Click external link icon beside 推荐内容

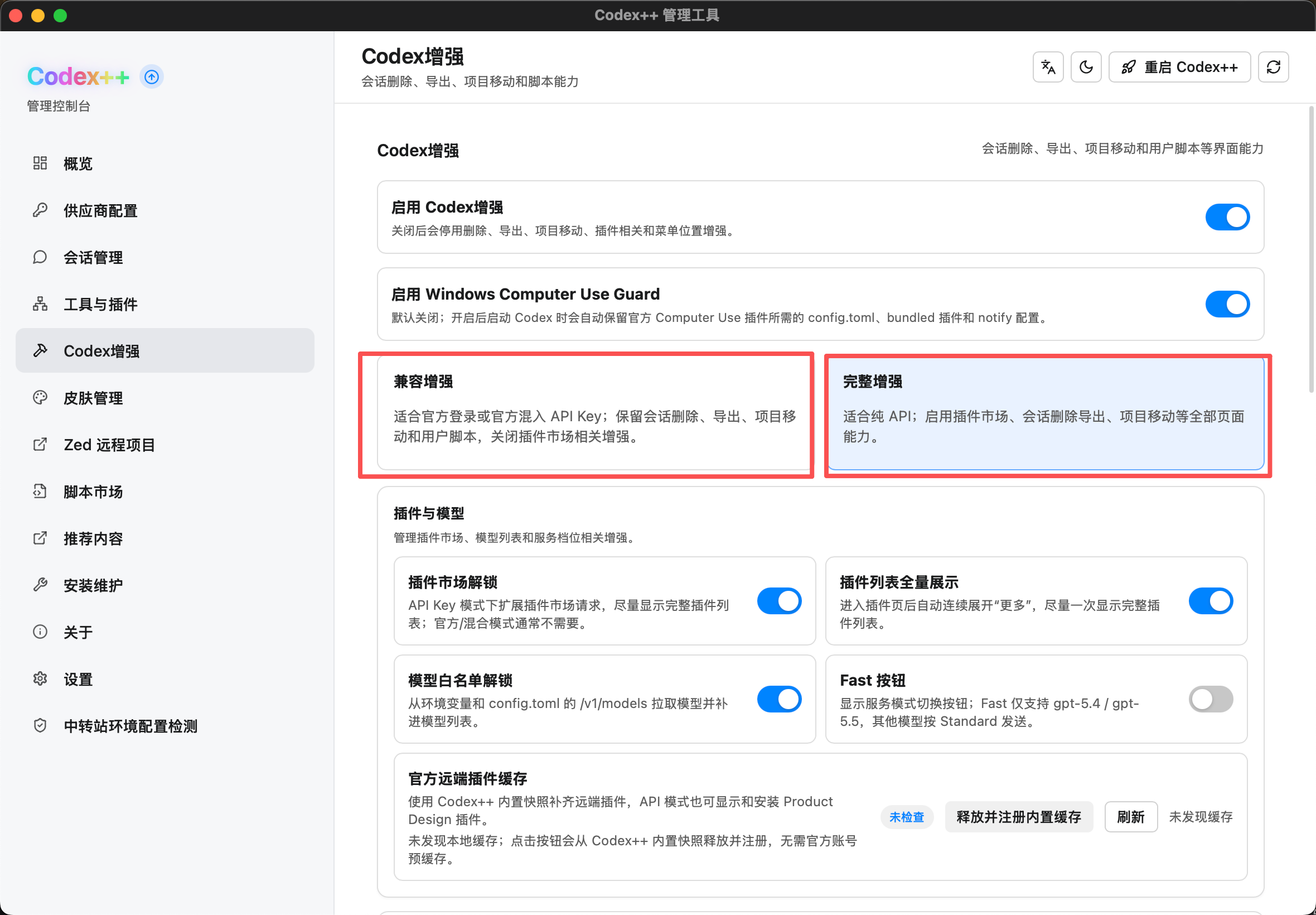pyautogui.click(x=40, y=538)
